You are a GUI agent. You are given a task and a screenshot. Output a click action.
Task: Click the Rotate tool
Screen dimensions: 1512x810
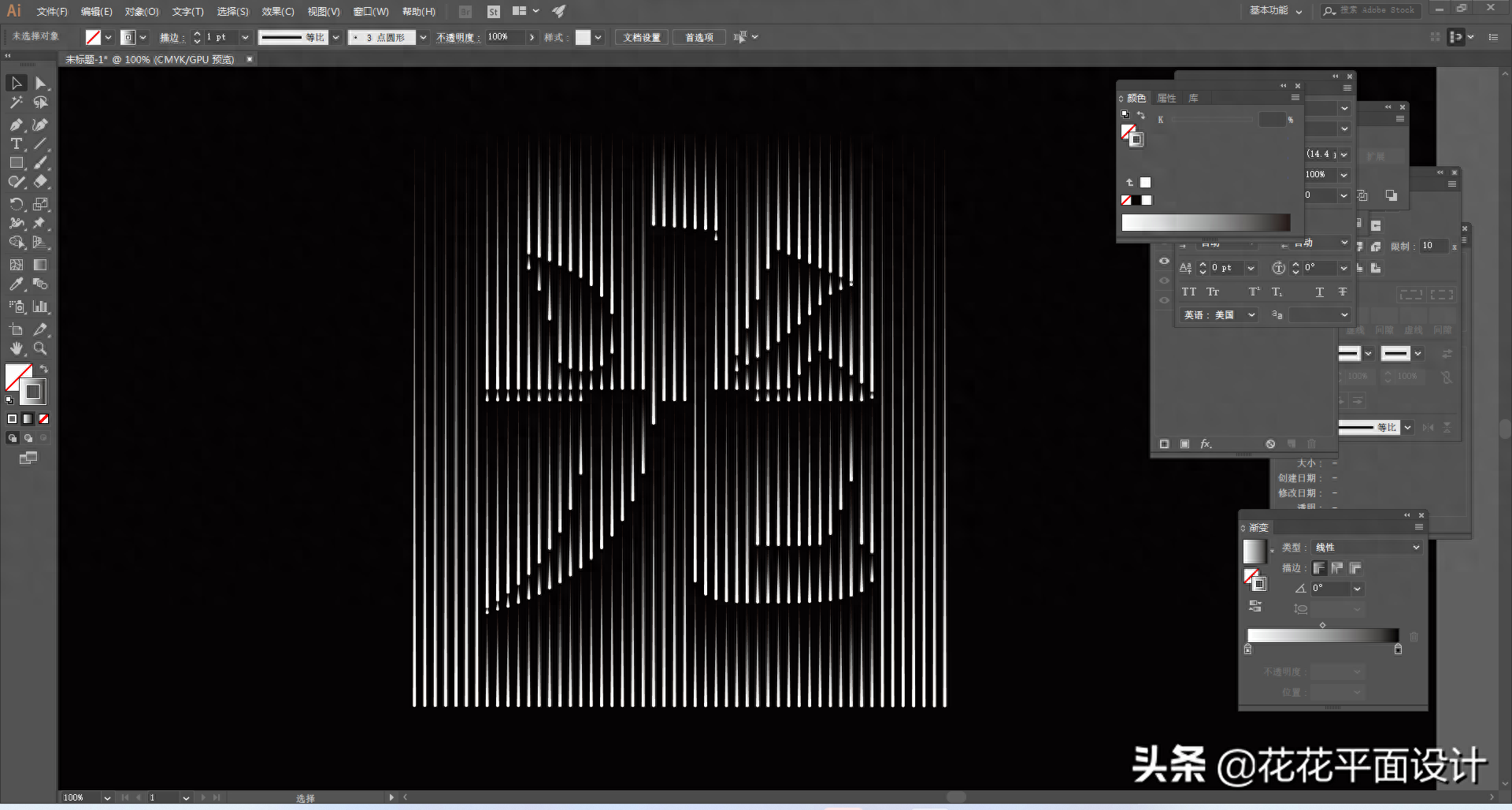click(16, 204)
